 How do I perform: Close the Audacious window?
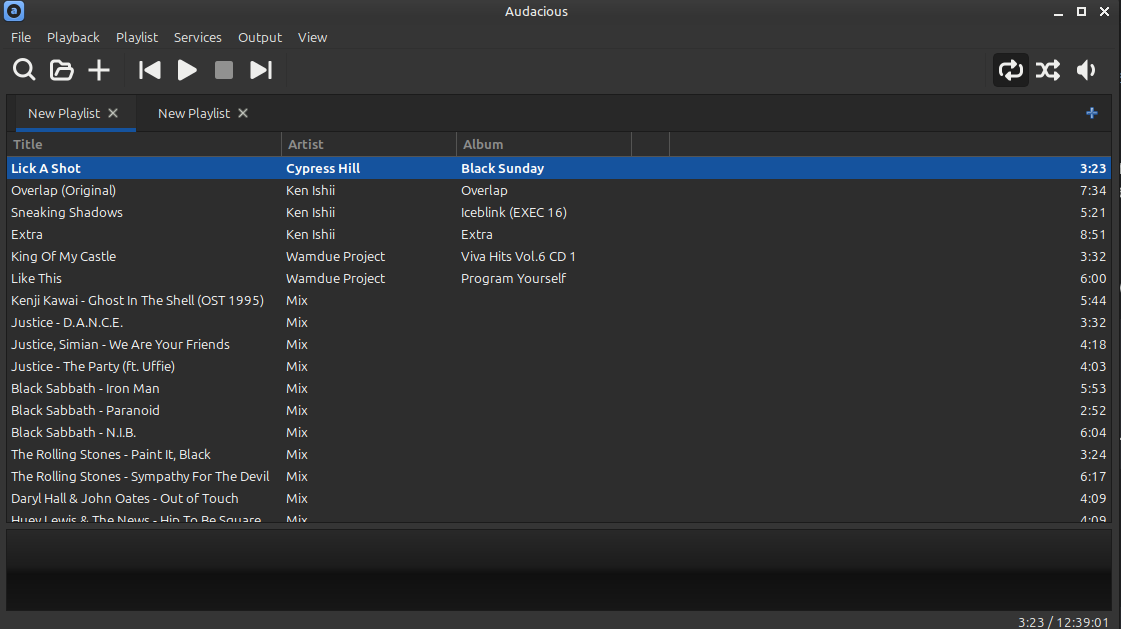[1105, 11]
